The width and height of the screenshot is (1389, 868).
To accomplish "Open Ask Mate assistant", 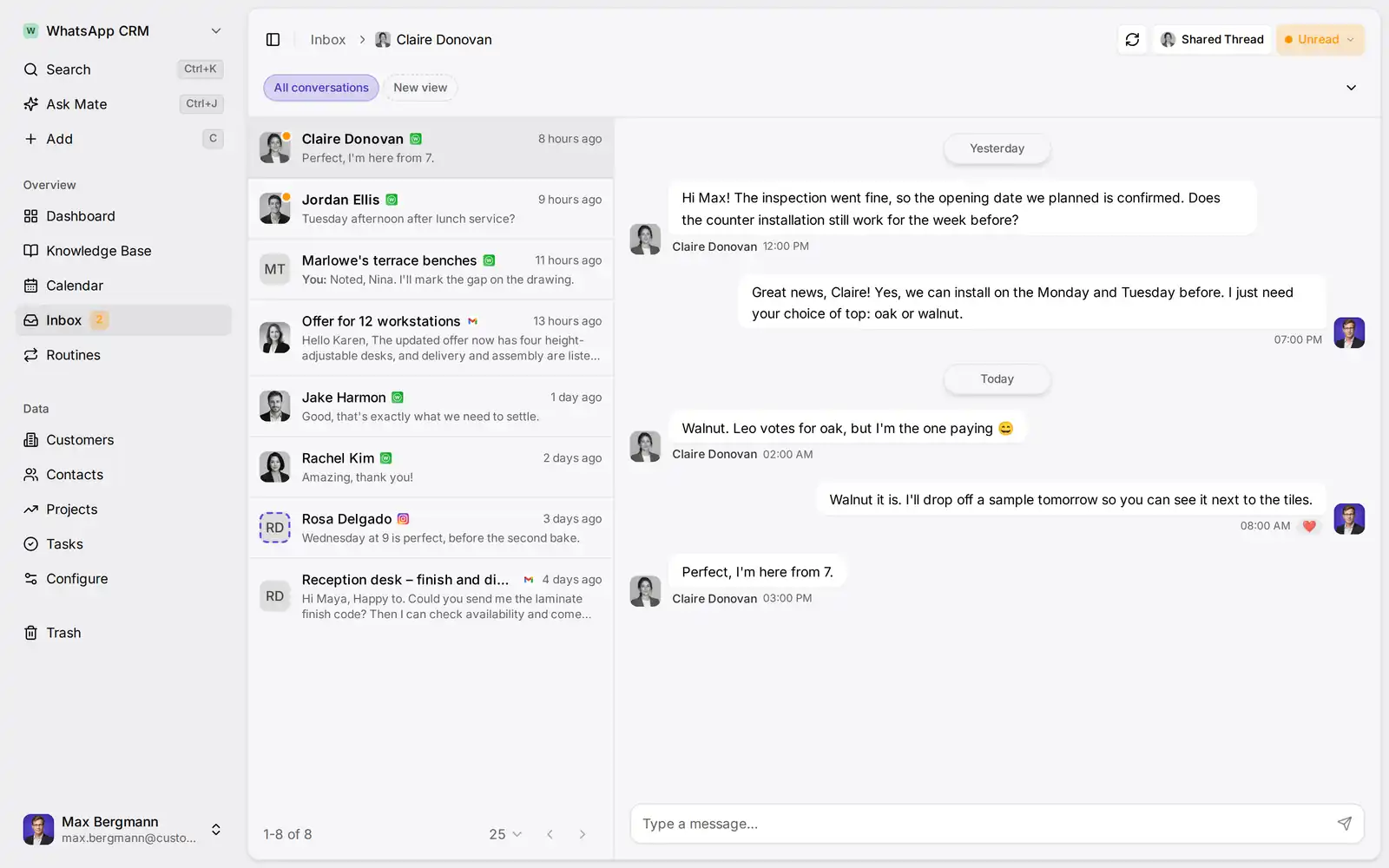I will coord(122,104).
